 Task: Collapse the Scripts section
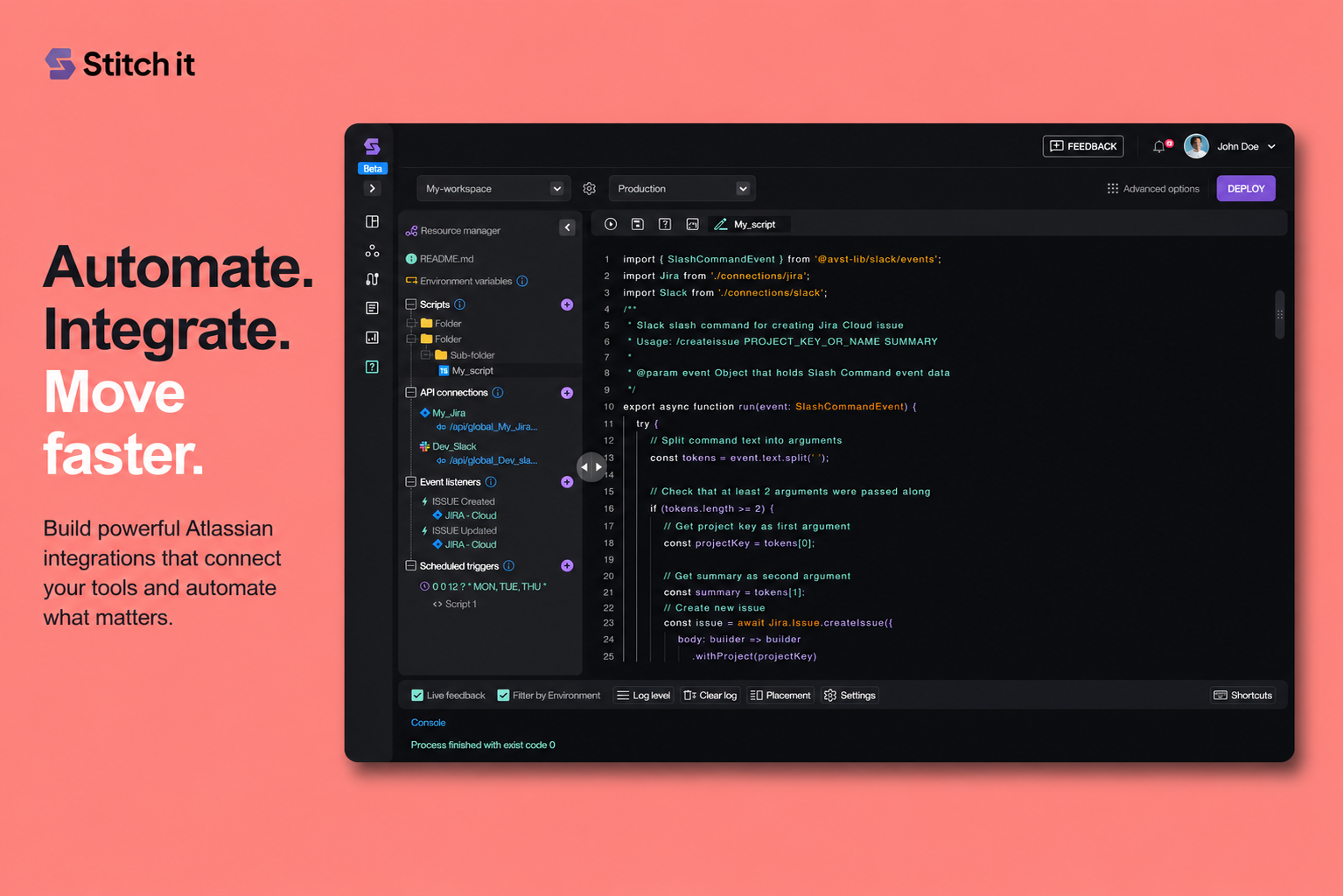tap(410, 304)
